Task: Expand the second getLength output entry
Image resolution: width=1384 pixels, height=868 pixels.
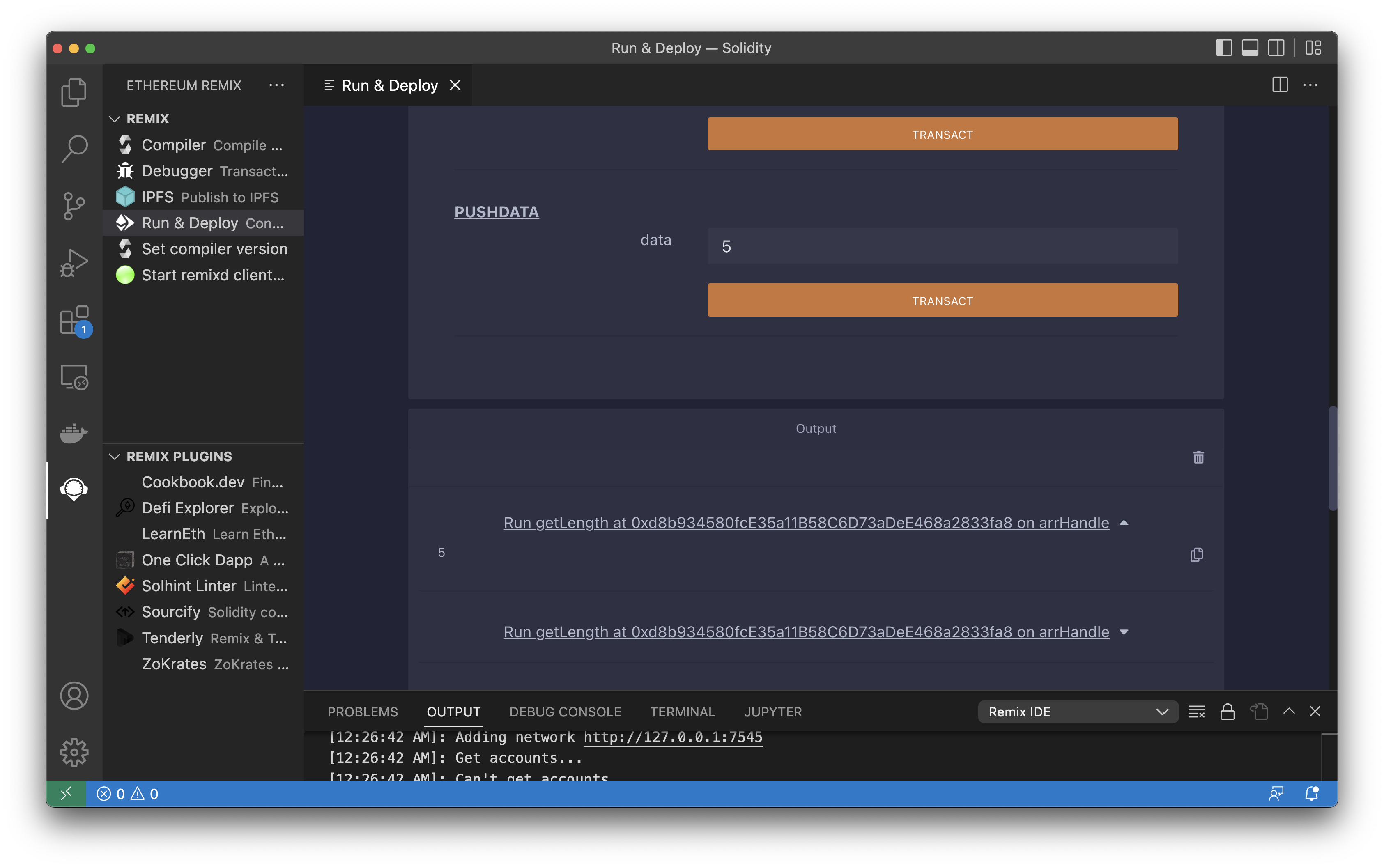Action: tap(1123, 632)
